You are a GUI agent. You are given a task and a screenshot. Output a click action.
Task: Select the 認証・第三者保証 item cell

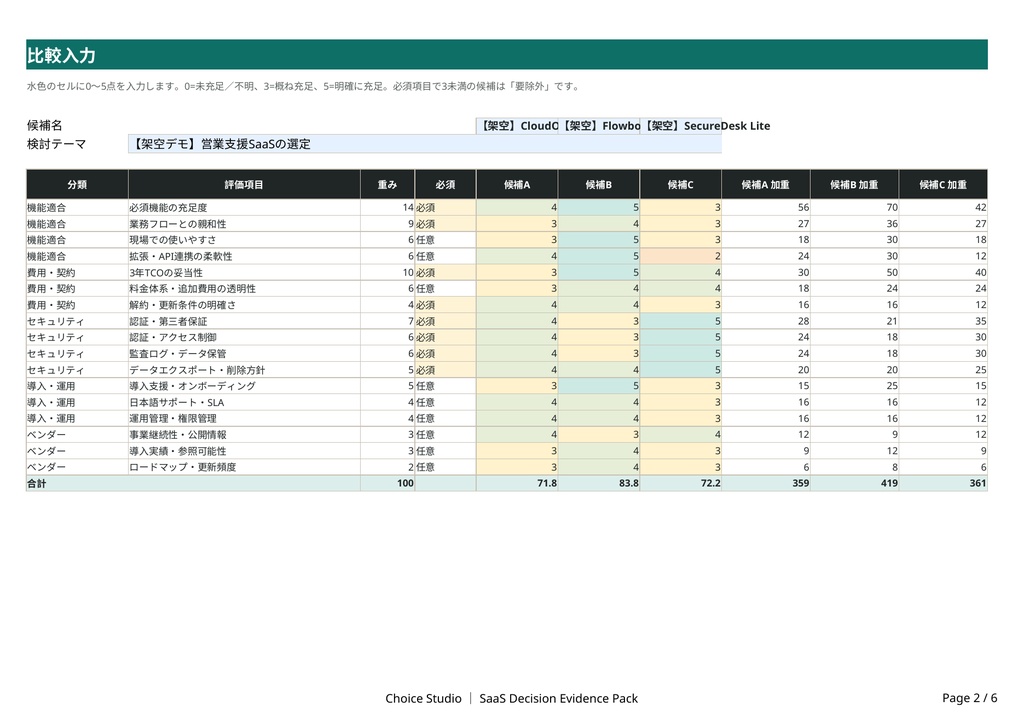(x=244, y=321)
